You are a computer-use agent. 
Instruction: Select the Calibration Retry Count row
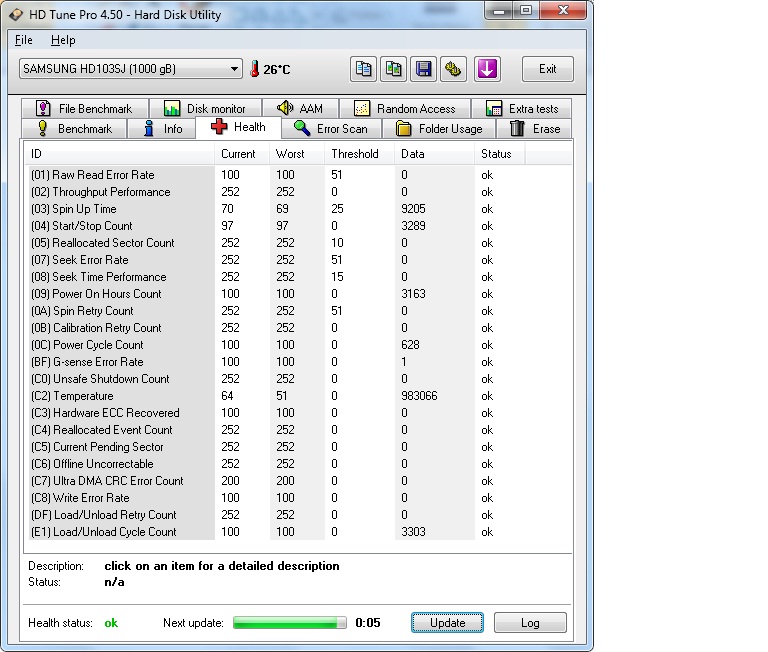pos(276,328)
